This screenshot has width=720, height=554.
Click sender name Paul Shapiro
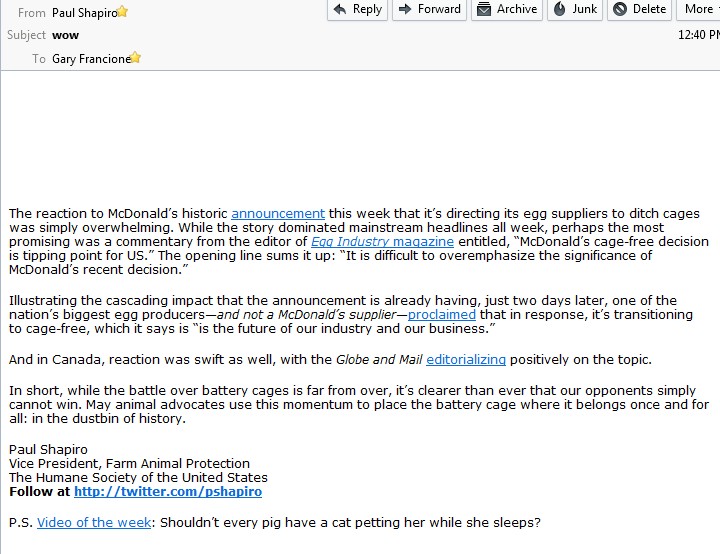[x=84, y=13]
